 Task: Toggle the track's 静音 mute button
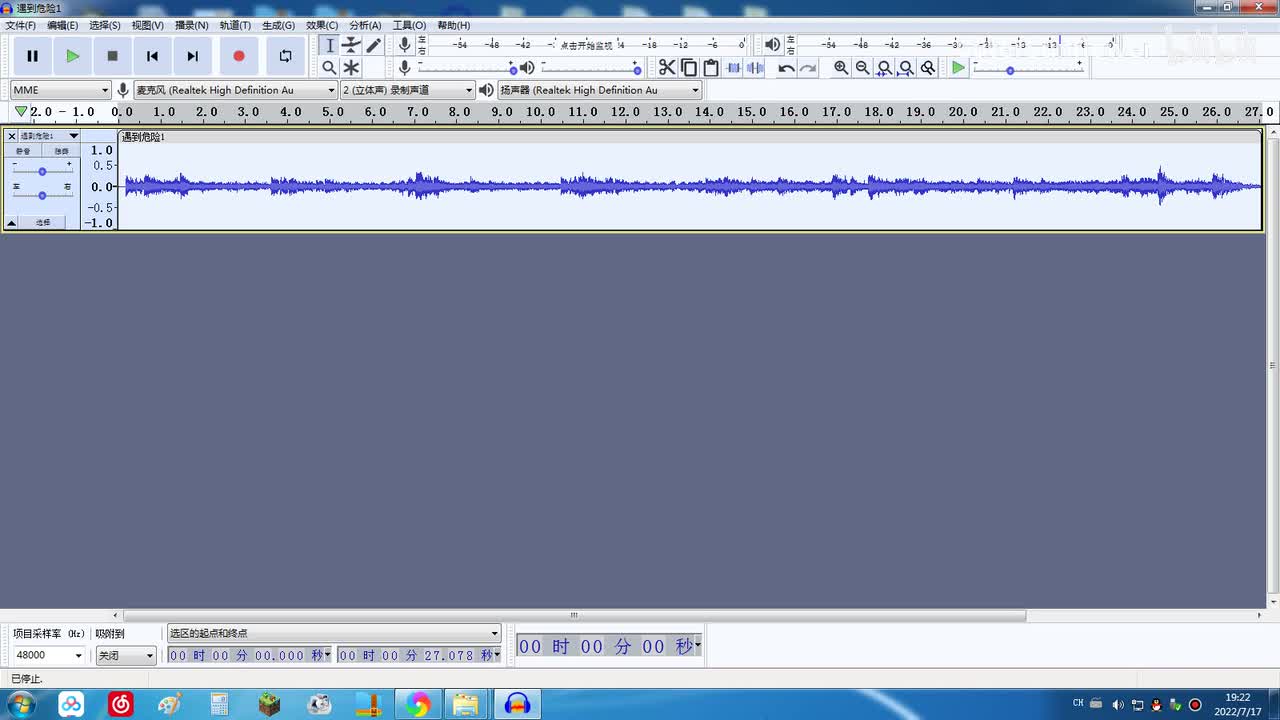pos(23,151)
